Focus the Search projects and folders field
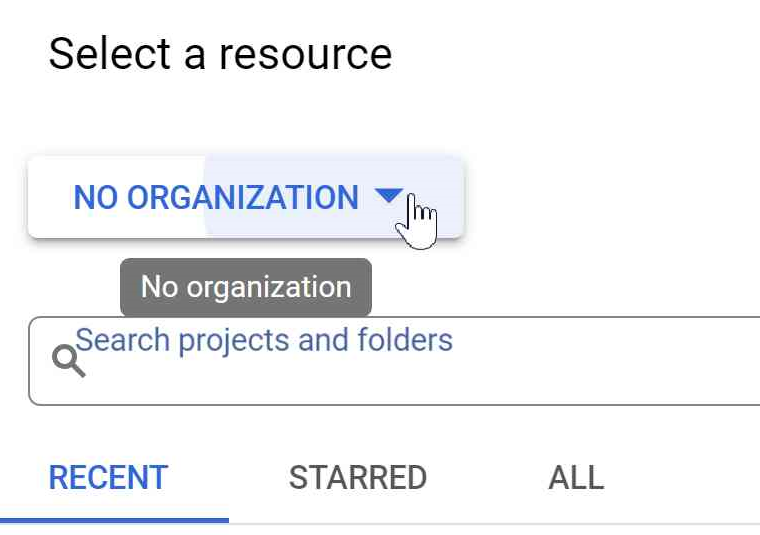The width and height of the screenshot is (760, 535). [400, 362]
